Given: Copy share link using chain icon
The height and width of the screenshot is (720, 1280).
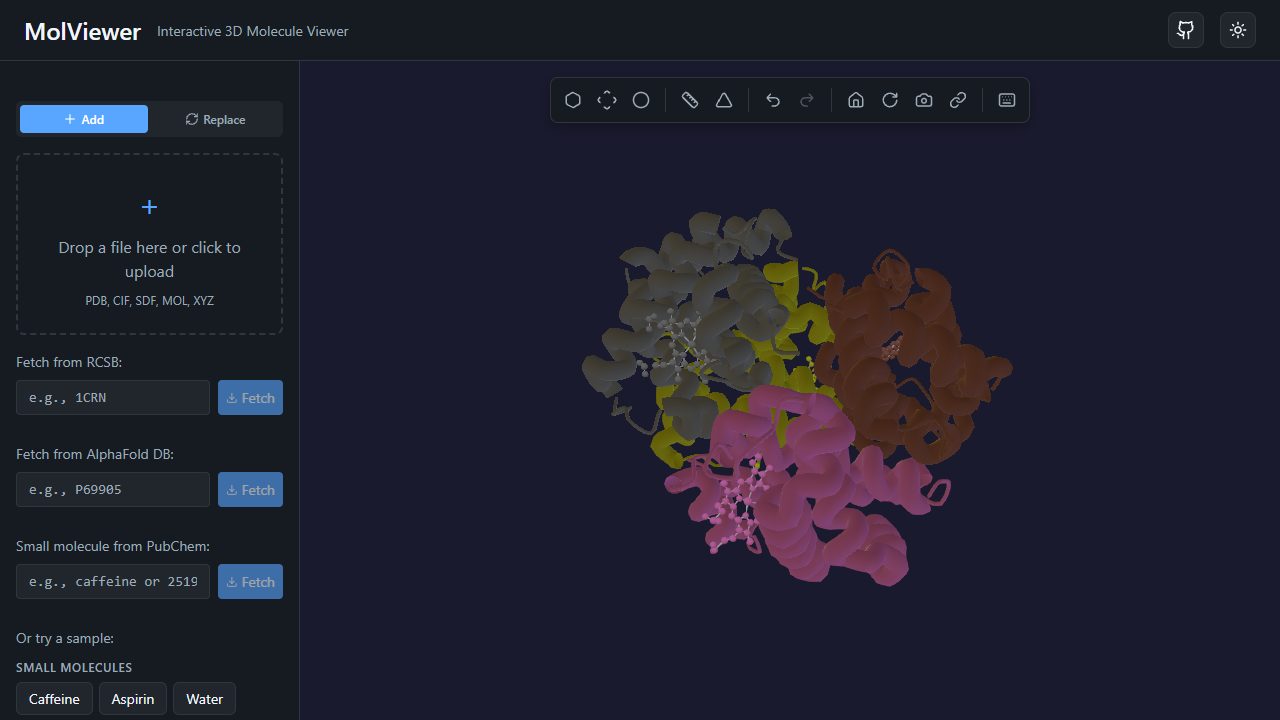Looking at the screenshot, I should 958,100.
